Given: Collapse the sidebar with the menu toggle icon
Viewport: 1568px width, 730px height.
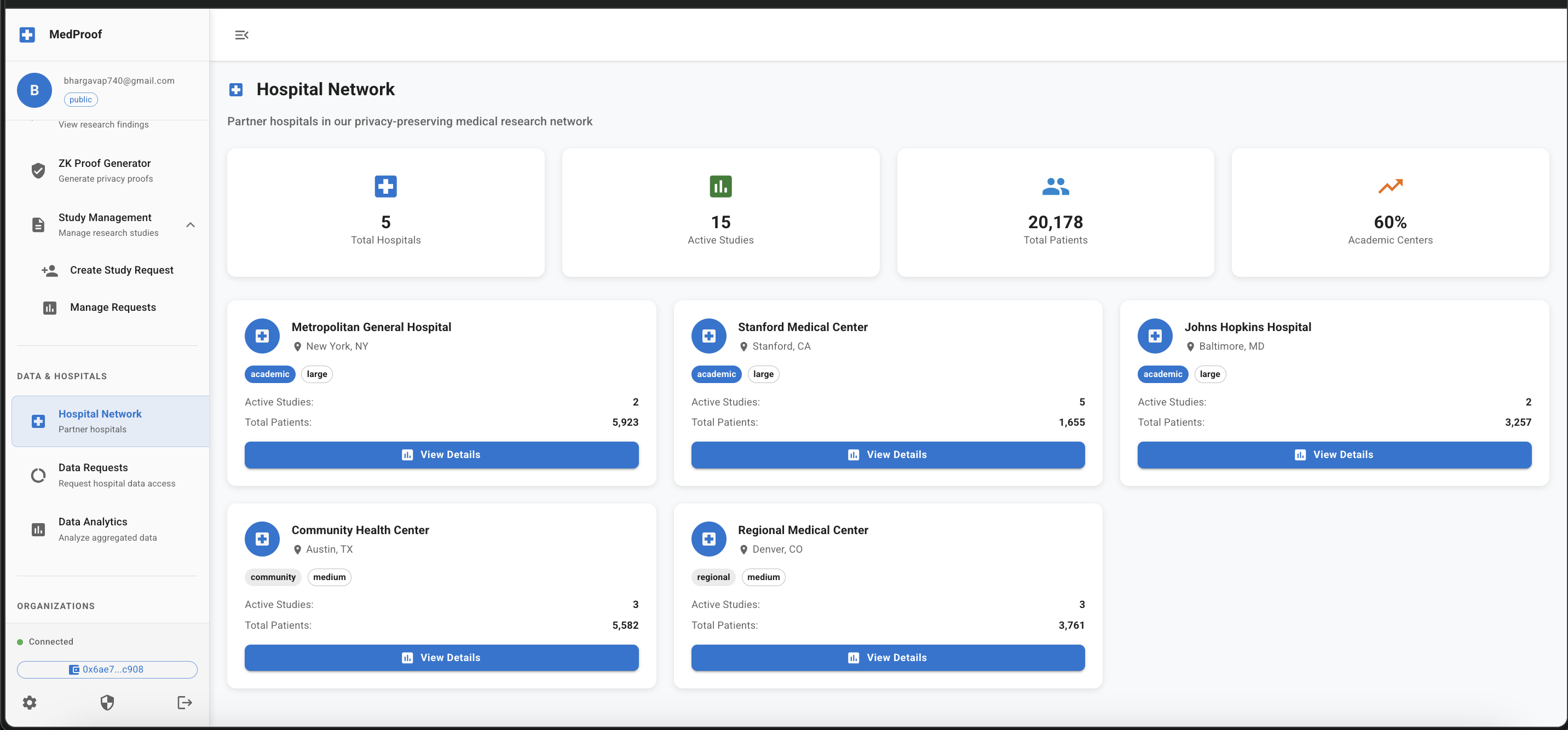Looking at the screenshot, I should click(241, 34).
